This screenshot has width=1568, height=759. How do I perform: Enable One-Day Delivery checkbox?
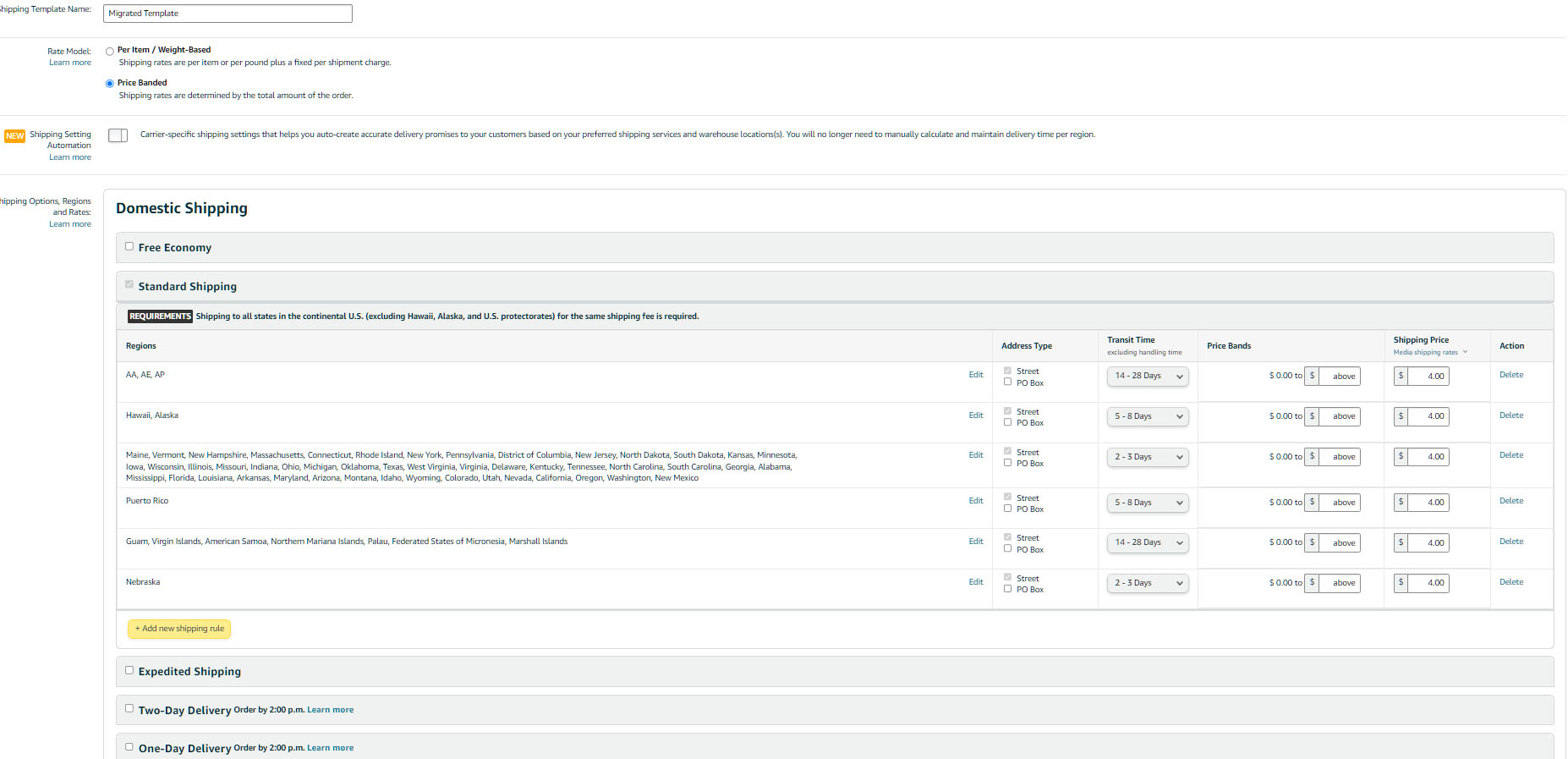click(x=129, y=747)
